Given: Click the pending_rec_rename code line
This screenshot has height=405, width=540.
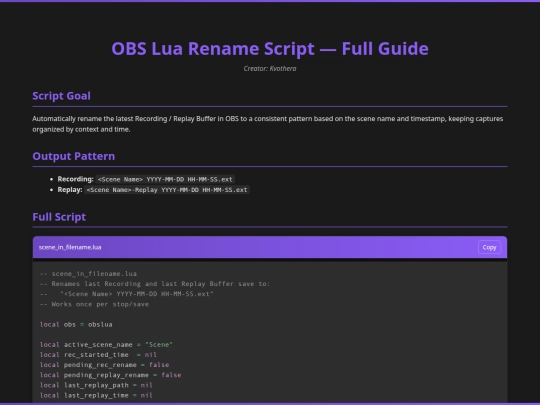Looking at the screenshot, I should click(104, 365).
